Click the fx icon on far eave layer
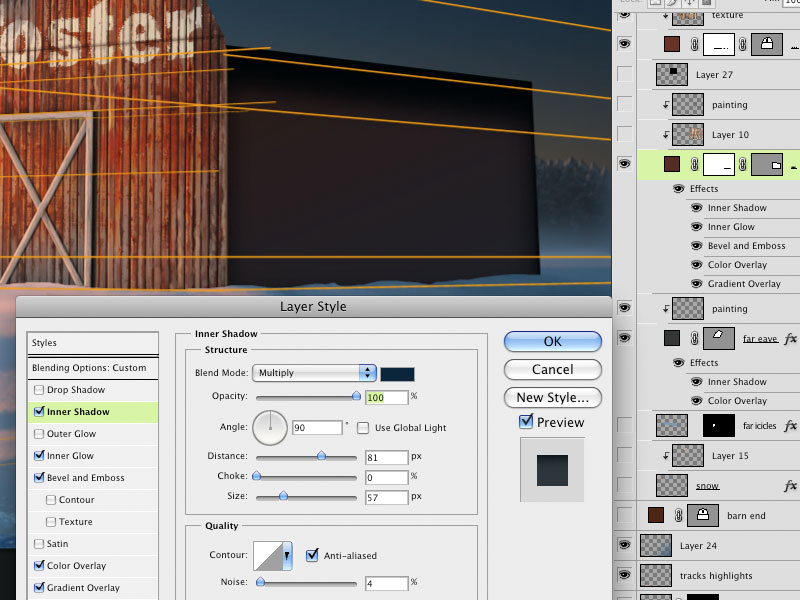 [x=790, y=338]
